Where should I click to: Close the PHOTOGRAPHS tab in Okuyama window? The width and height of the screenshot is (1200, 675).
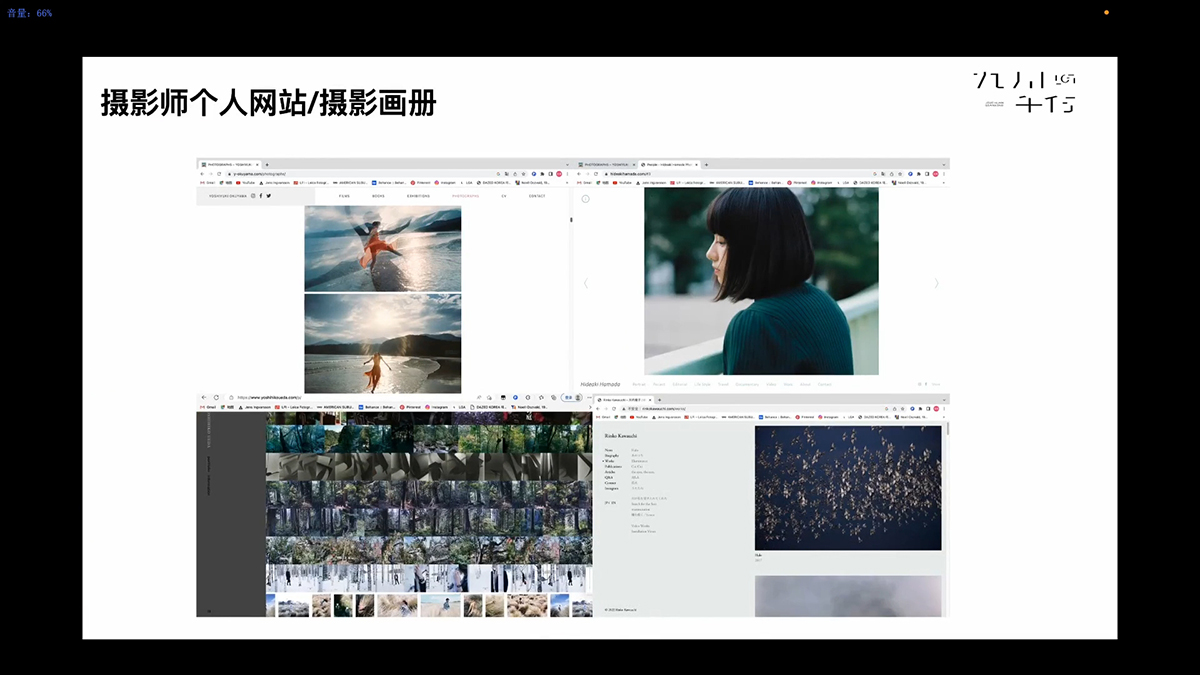pyautogui.click(x=256, y=164)
